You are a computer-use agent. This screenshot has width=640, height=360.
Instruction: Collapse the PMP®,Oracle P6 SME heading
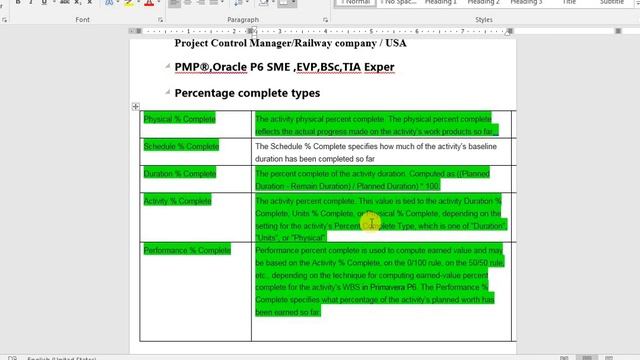[168, 66]
